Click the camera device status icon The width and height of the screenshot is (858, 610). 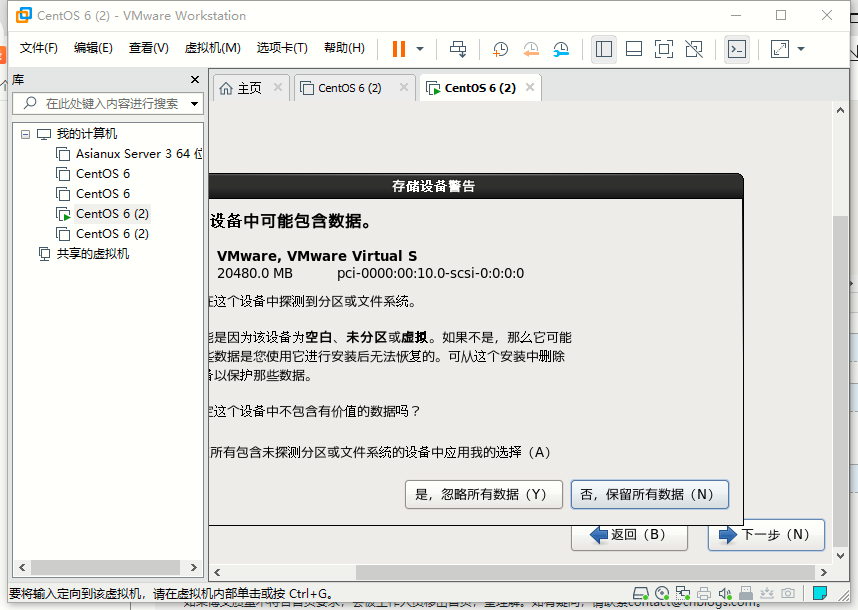click(788, 594)
